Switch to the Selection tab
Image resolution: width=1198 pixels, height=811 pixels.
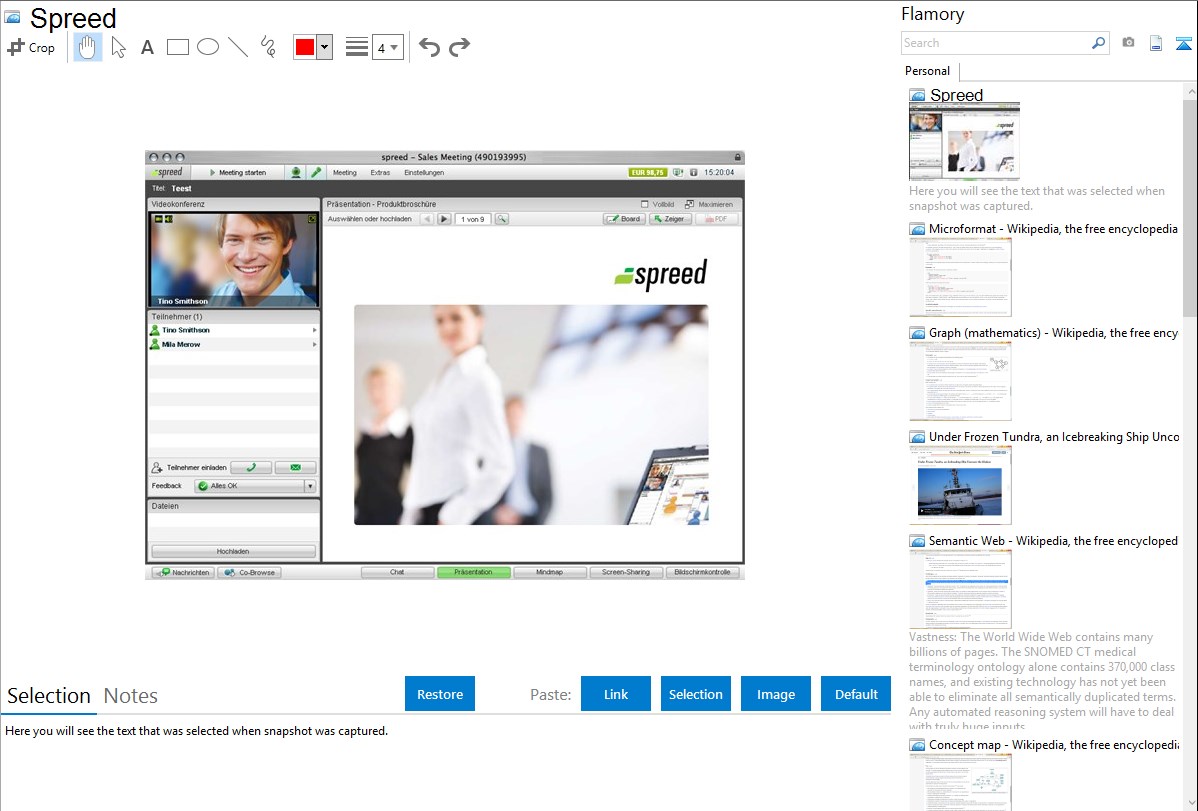coord(49,696)
